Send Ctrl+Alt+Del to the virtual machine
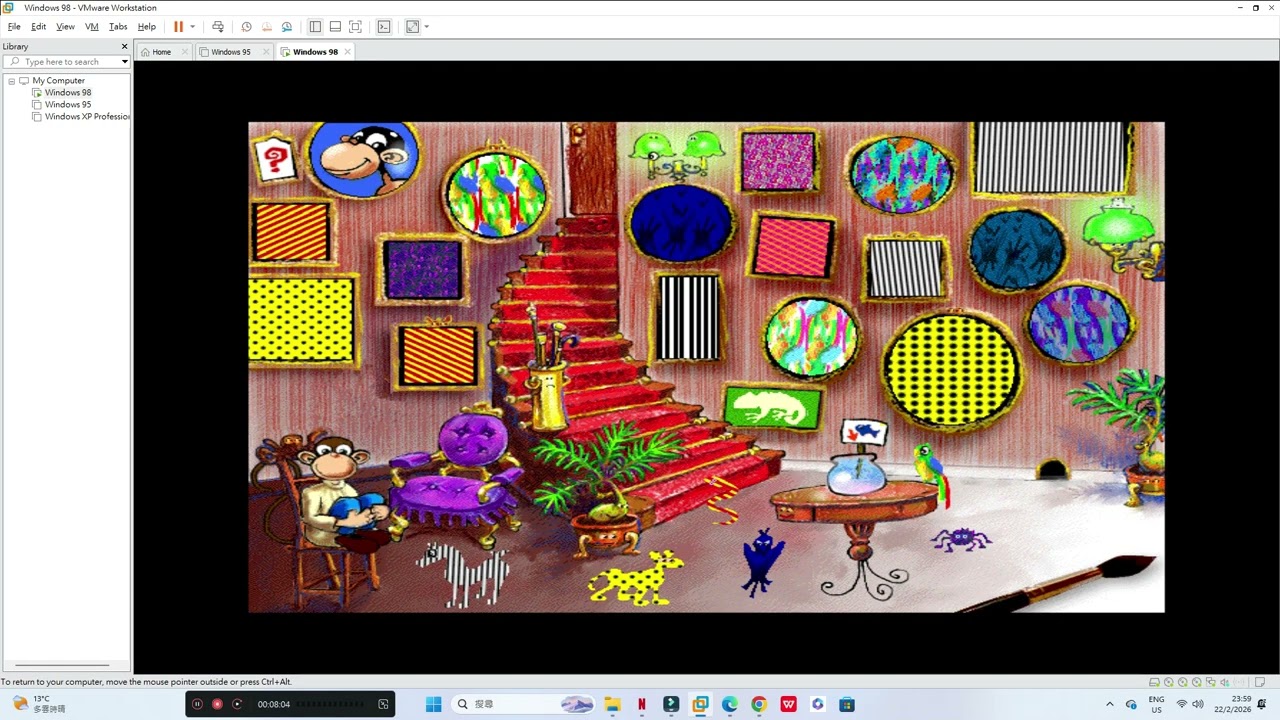 (x=218, y=27)
